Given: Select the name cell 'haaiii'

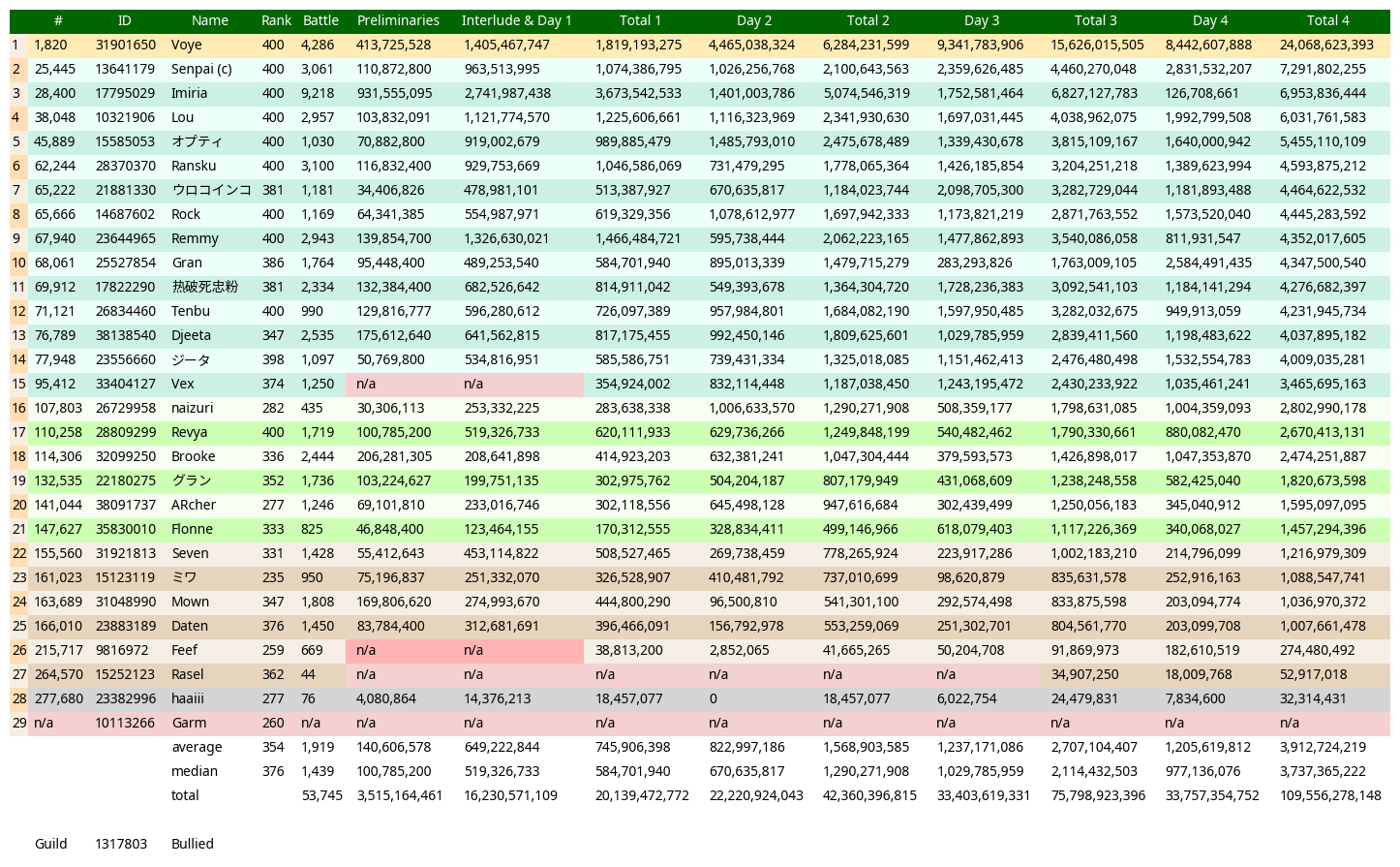Looking at the screenshot, I should pyautogui.click(x=188, y=698).
